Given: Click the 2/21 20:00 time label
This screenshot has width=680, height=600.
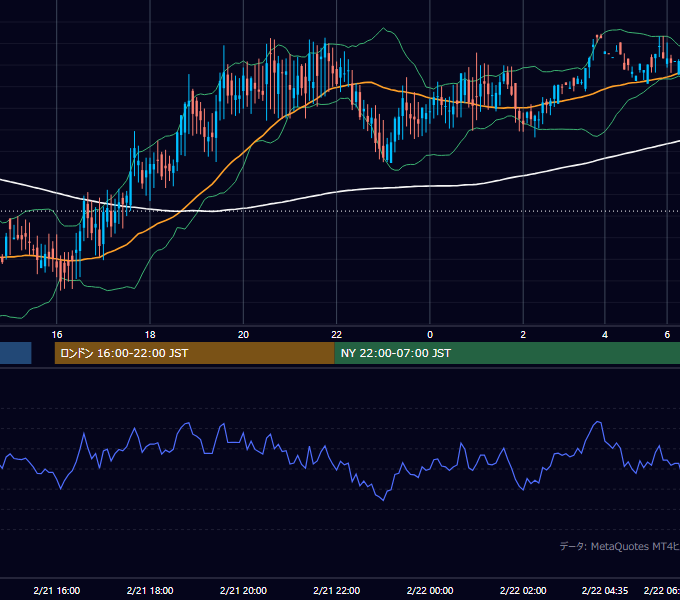Looking at the screenshot, I should [243, 590].
